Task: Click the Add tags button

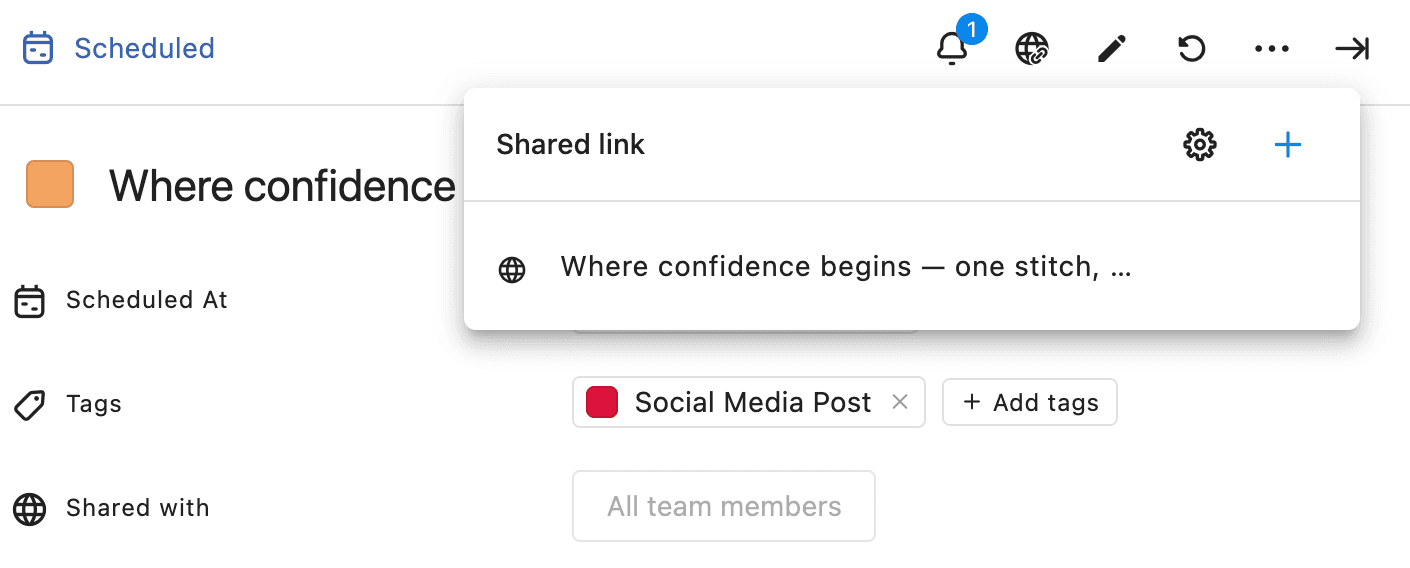Action: click(1029, 402)
